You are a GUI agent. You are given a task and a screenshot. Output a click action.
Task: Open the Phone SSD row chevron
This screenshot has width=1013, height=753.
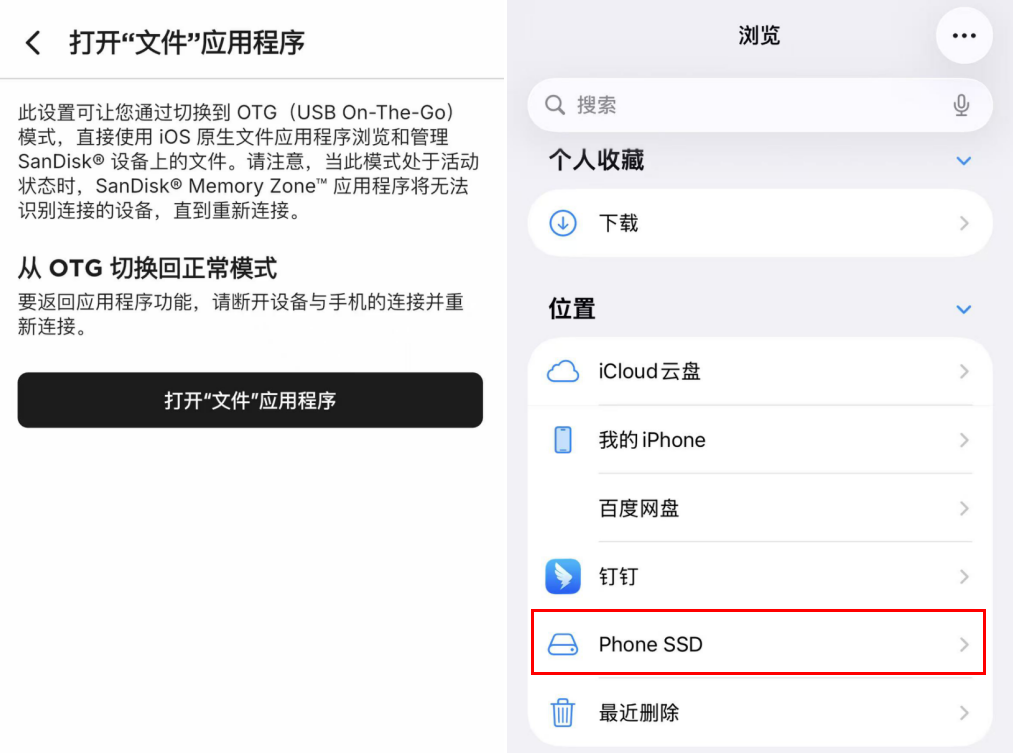964,644
